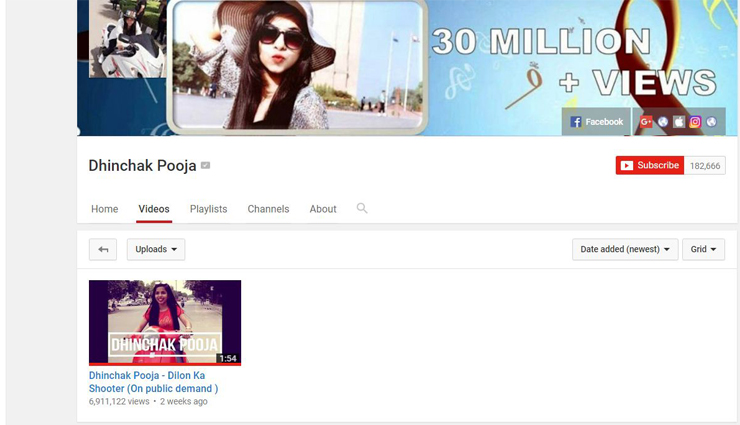
Task: Open the Apple icon link on banner
Action: (679, 122)
